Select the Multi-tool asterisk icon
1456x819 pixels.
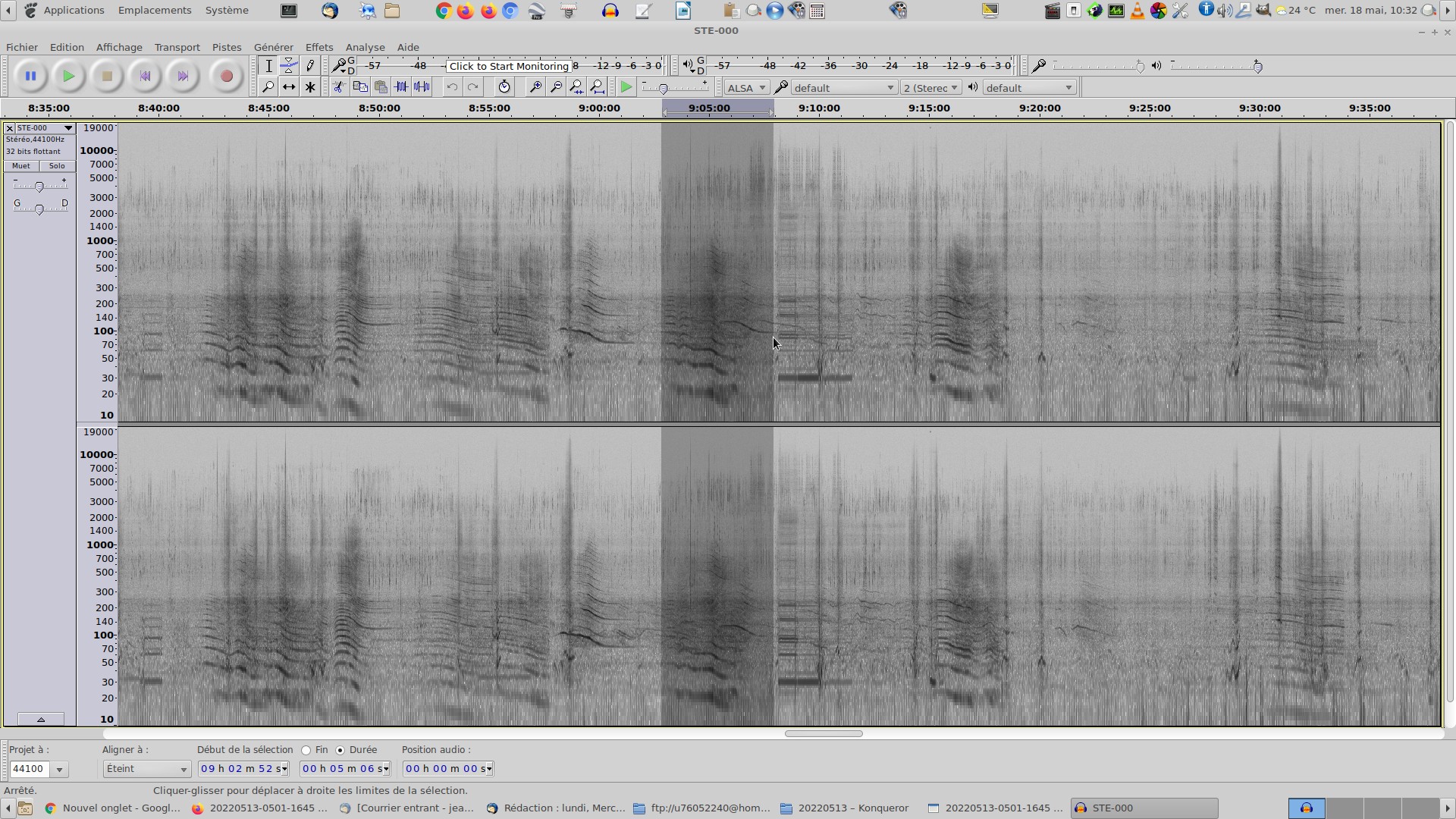point(310,87)
